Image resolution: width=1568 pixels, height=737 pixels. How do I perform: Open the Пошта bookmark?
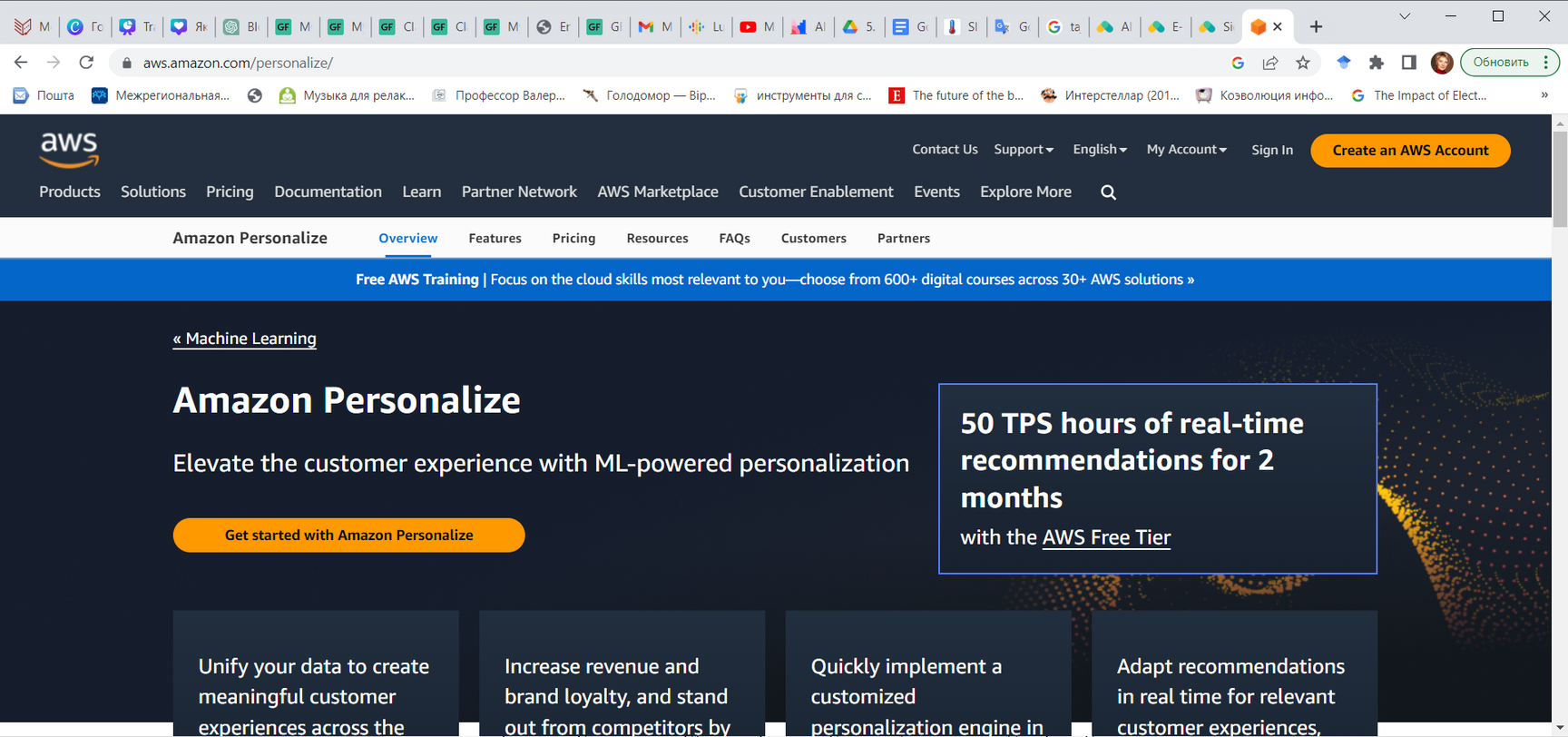click(44, 95)
